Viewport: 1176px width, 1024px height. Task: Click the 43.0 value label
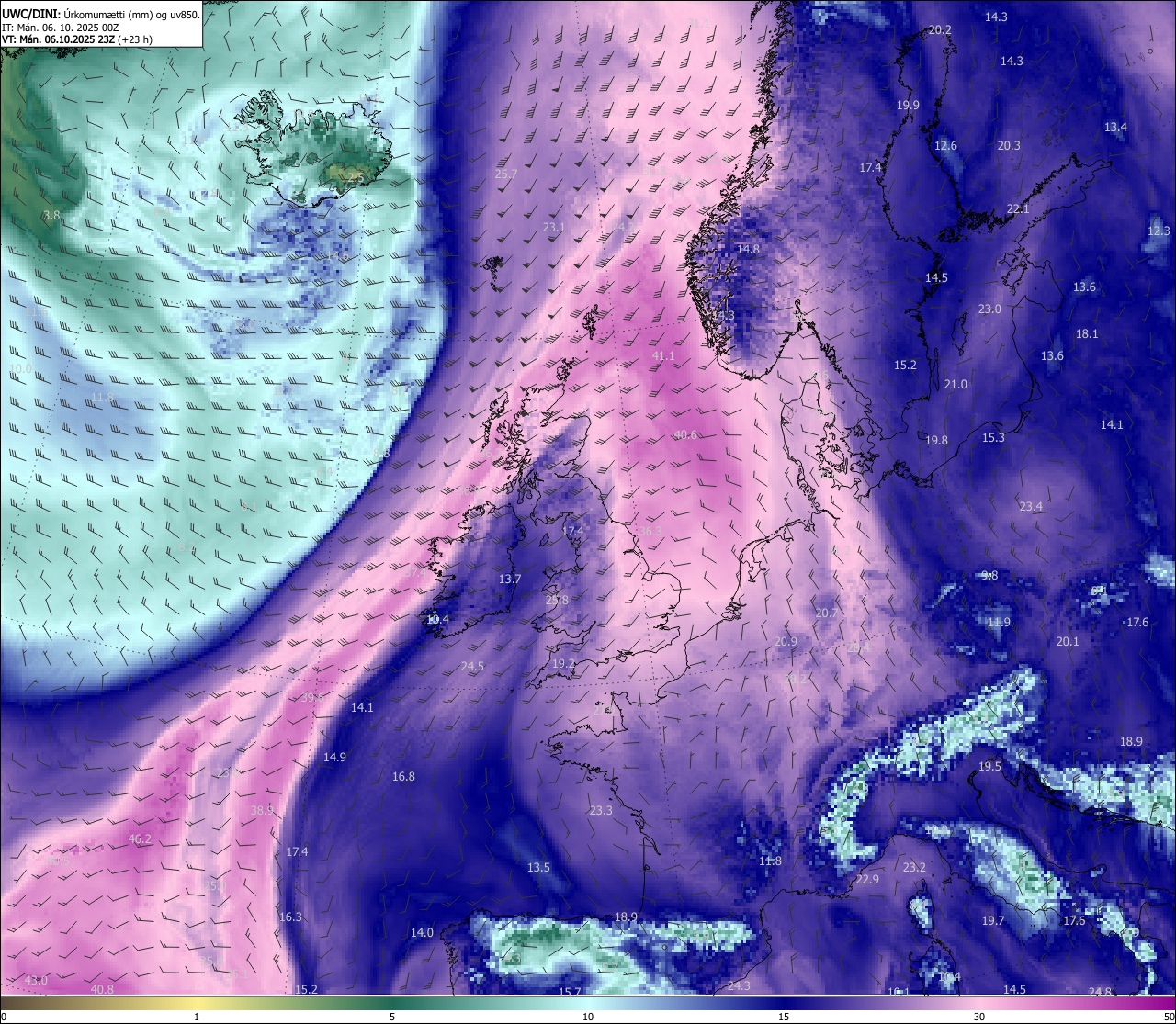pos(36,981)
